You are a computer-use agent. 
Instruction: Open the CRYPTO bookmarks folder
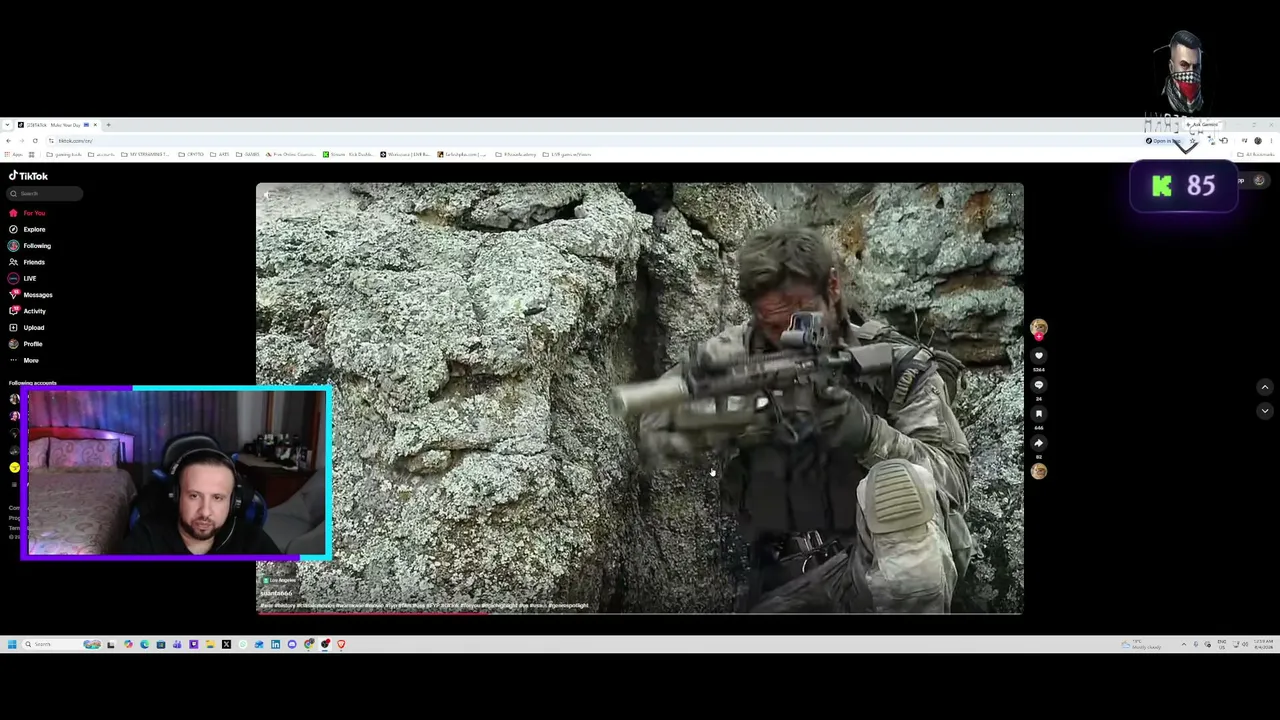pos(192,155)
